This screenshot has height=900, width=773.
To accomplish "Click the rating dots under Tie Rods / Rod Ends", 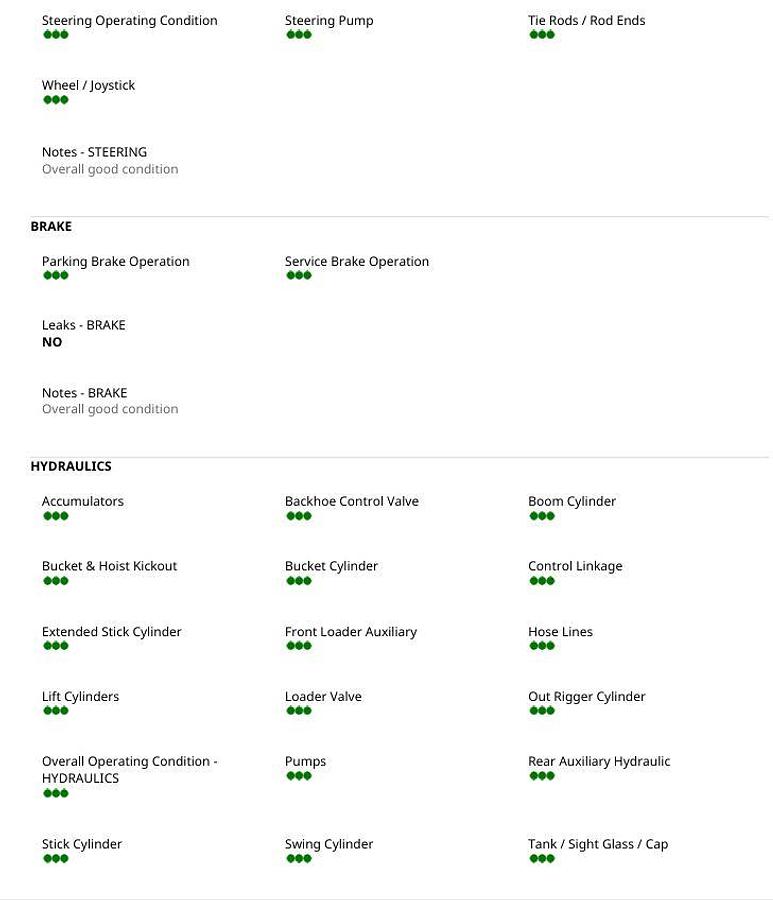I will click(x=541, y=35).
